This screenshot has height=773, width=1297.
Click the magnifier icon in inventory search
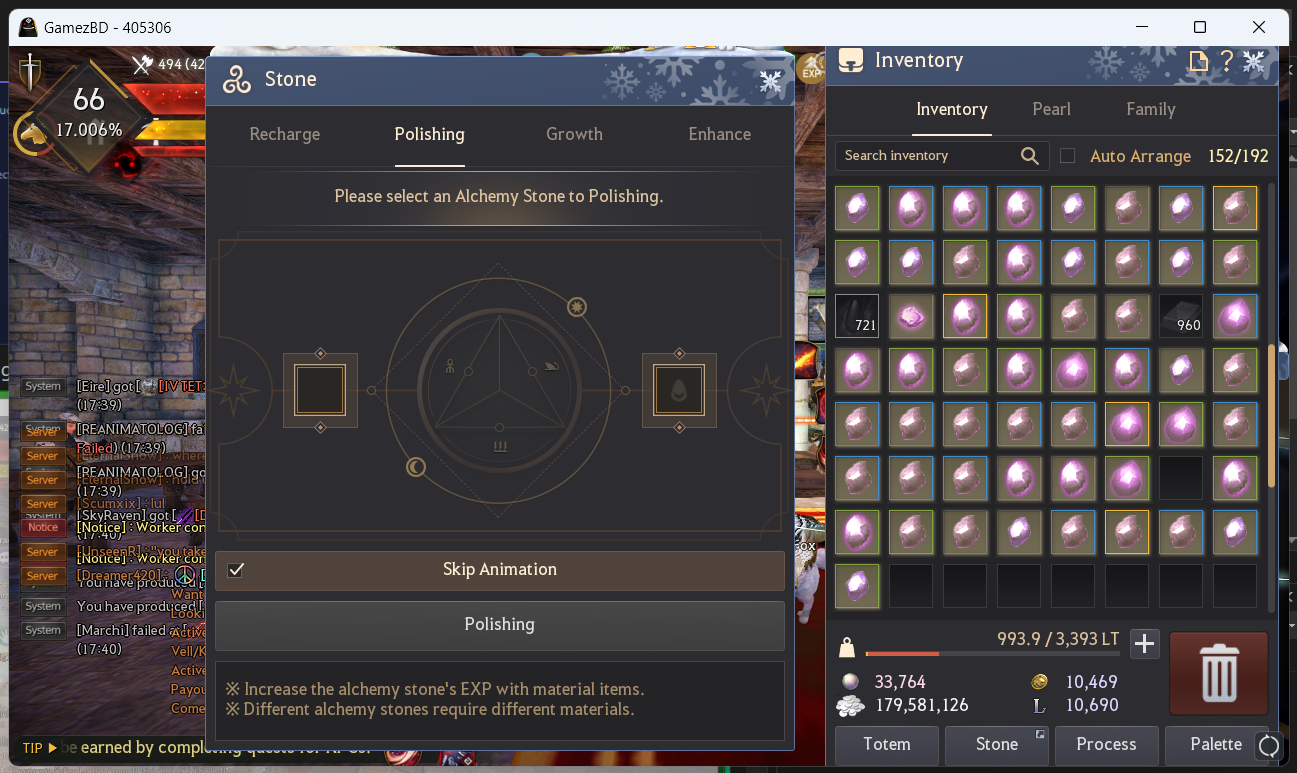click(x=1029, y=156)
